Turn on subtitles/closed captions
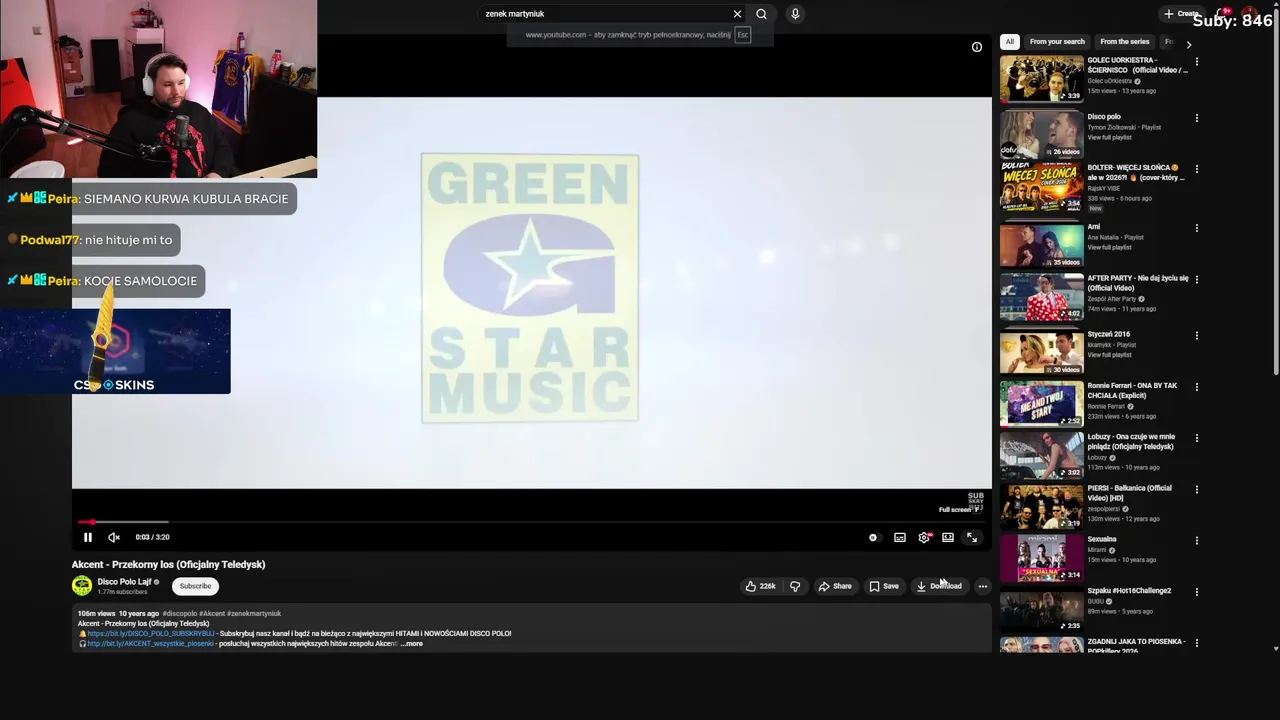 coord(900,538)
